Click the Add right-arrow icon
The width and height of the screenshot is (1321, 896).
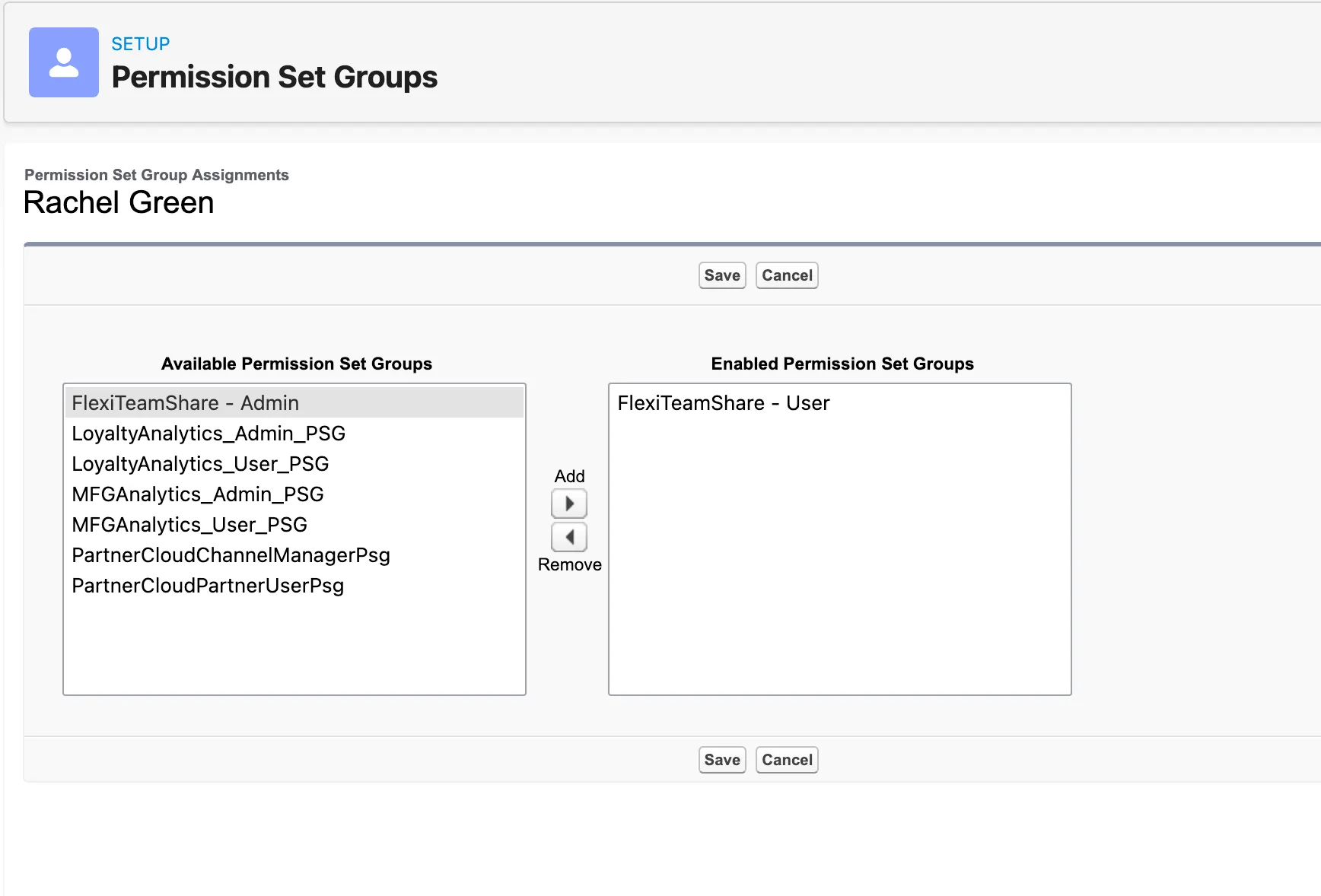tap(568, 503)
